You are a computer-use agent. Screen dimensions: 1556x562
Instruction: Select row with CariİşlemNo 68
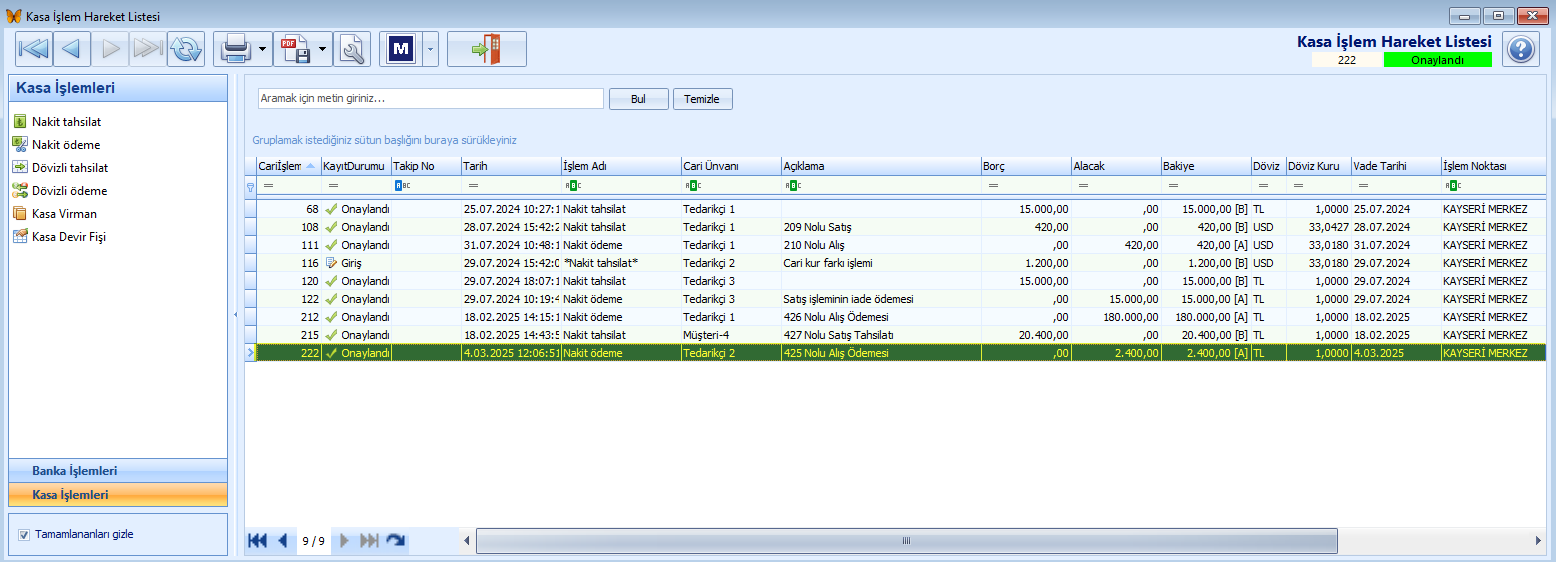point(895,209)
